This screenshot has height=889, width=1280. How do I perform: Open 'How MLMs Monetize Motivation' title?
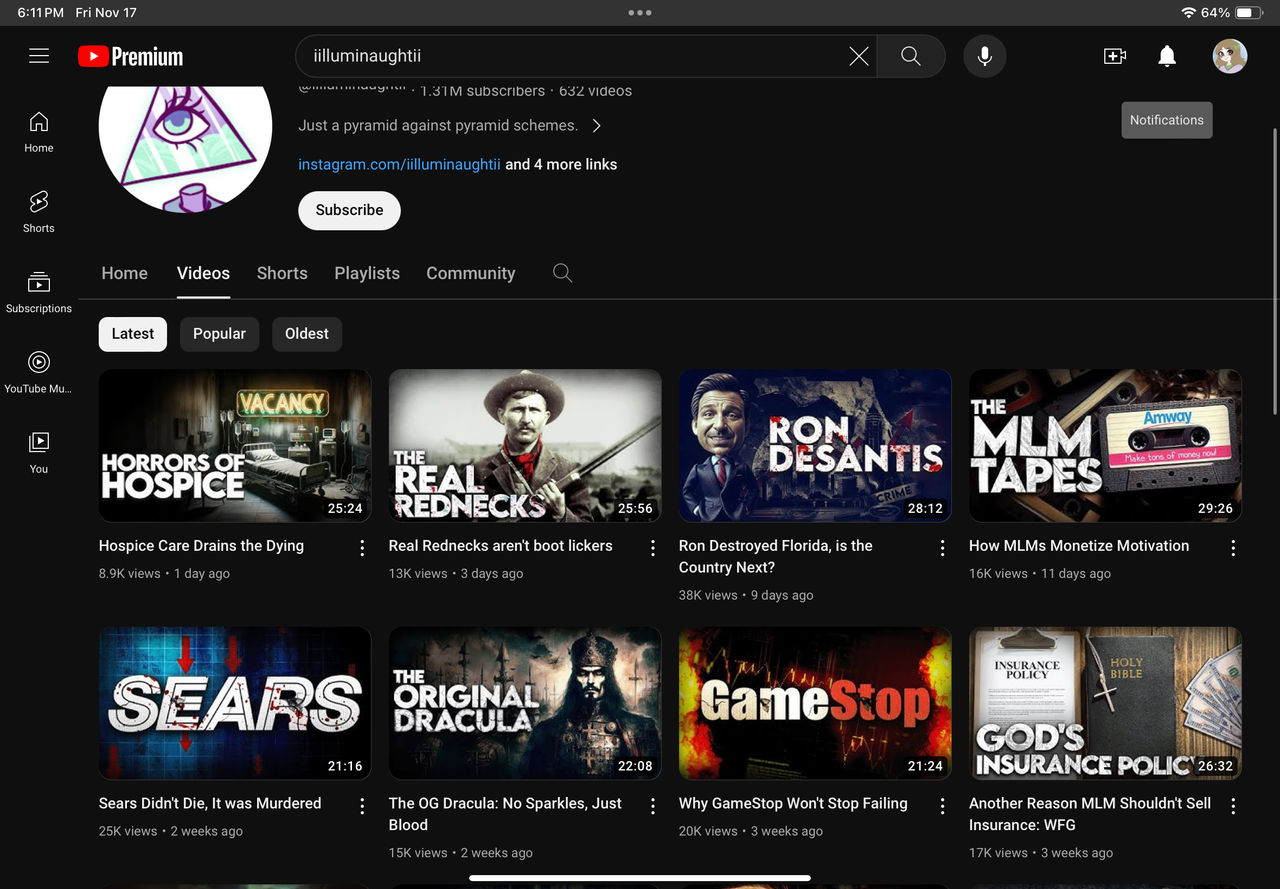[x=1079, y=546]
